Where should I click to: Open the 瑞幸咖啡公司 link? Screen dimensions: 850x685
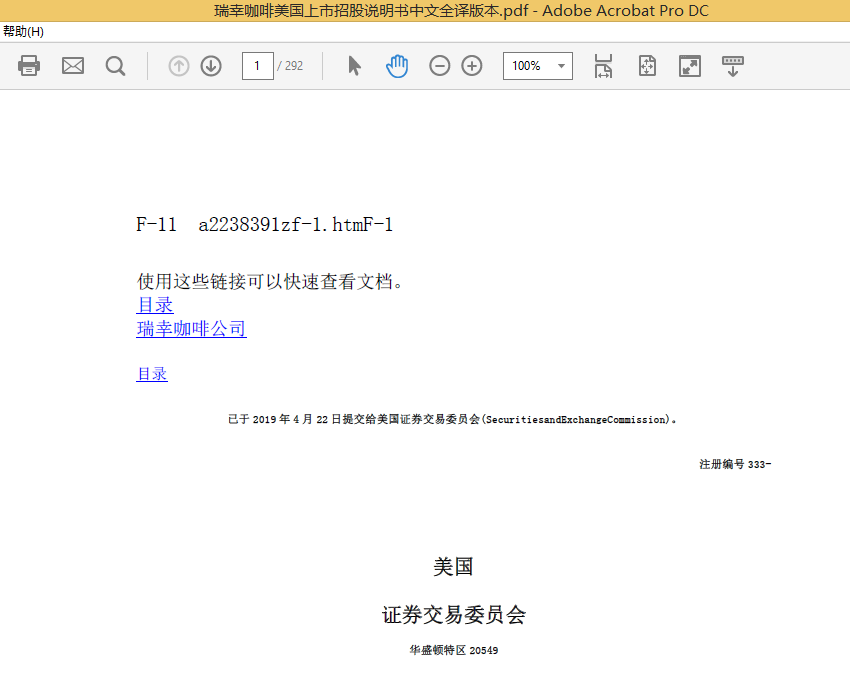pyautogui.click(x=191, y=329)
